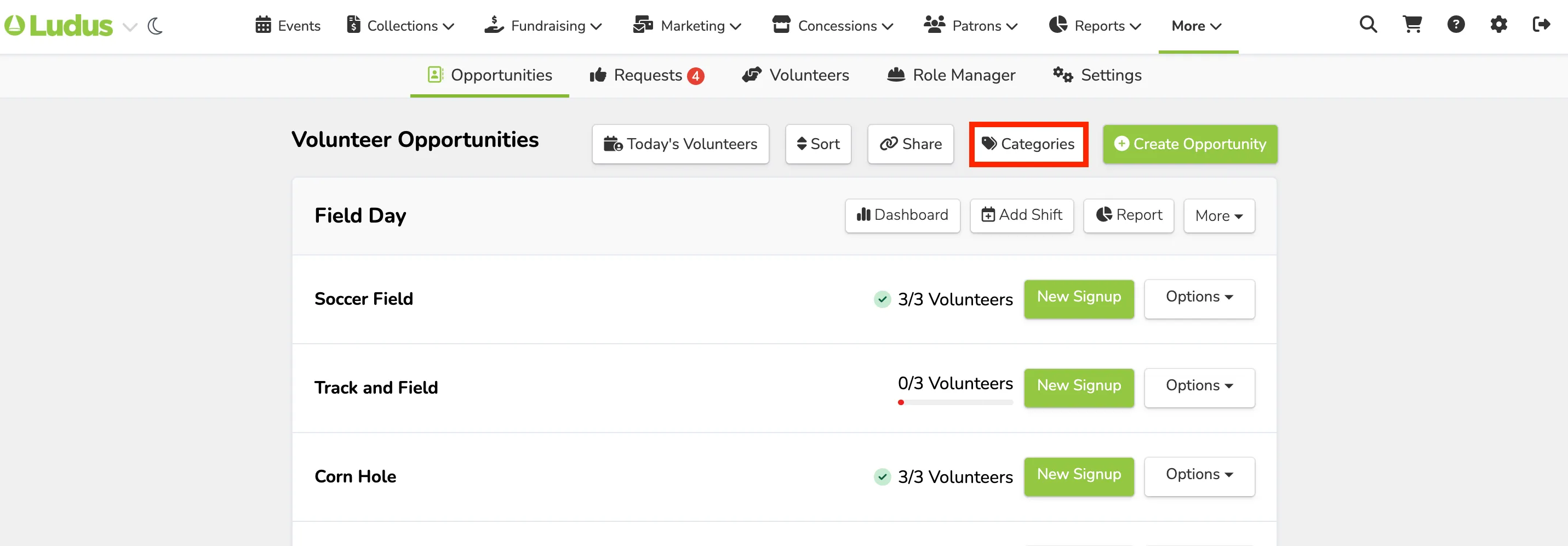Click the Share button
The image size is (1568, 546).
pyautogui.click(x=911, y=144)
